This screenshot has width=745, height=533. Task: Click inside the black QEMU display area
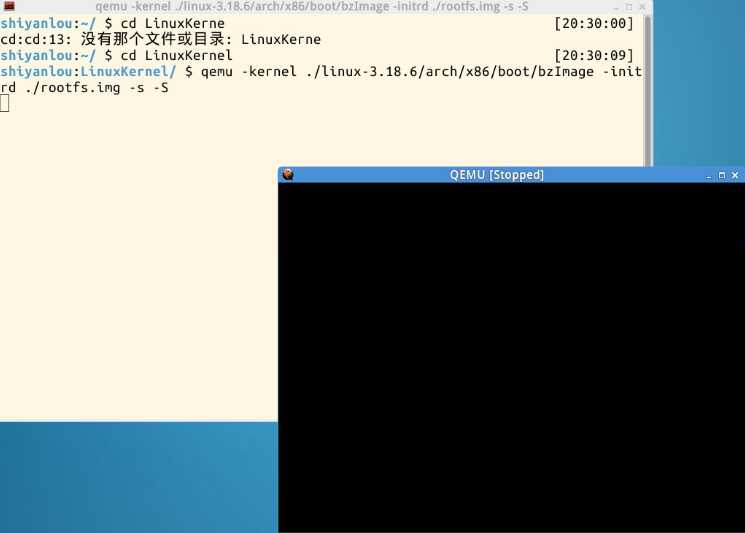pos(511,357)
